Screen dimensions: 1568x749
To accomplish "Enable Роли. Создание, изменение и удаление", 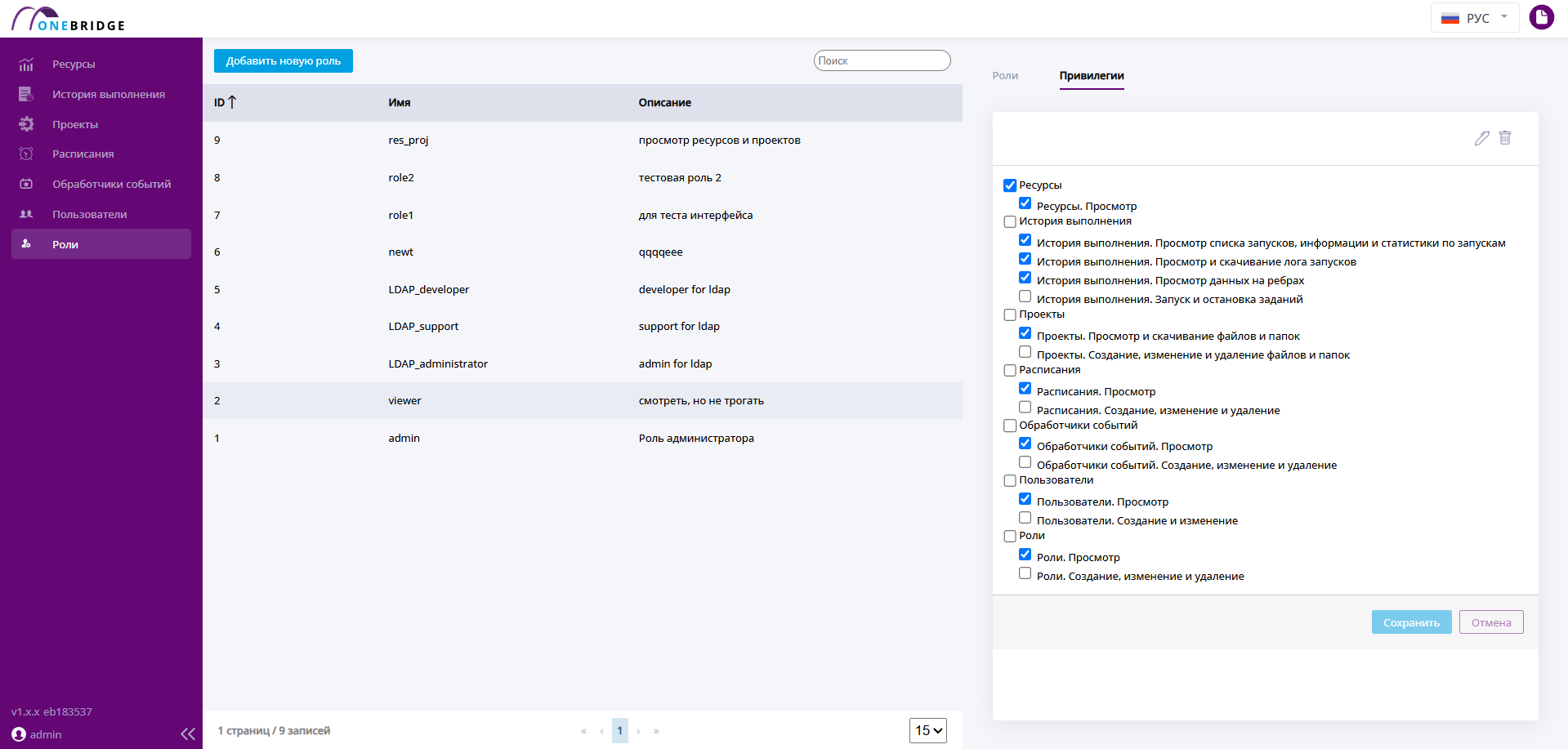I will 1025,573.
